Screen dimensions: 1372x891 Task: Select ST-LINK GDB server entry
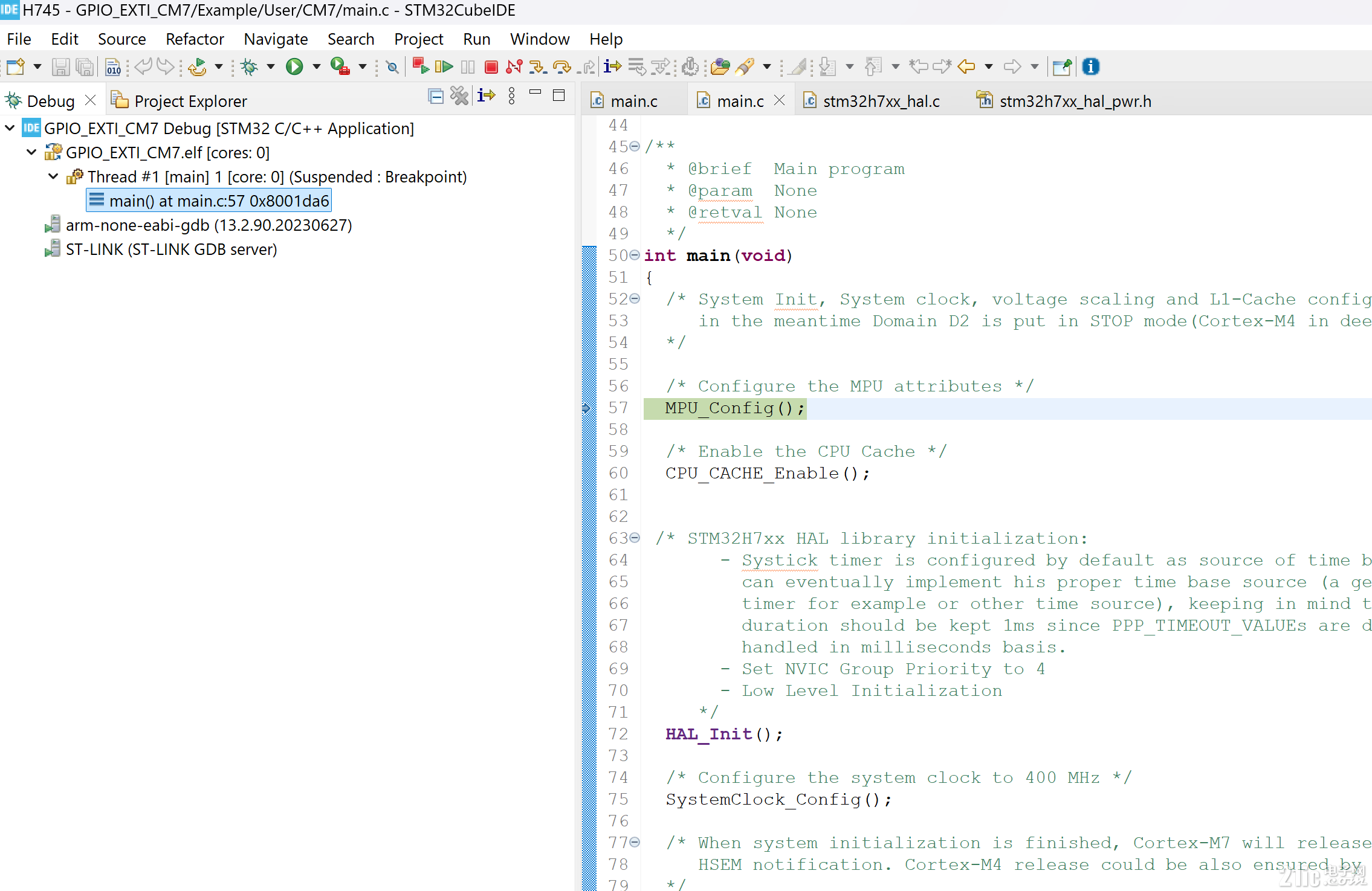pyautogui.click(x=161, y=249)
